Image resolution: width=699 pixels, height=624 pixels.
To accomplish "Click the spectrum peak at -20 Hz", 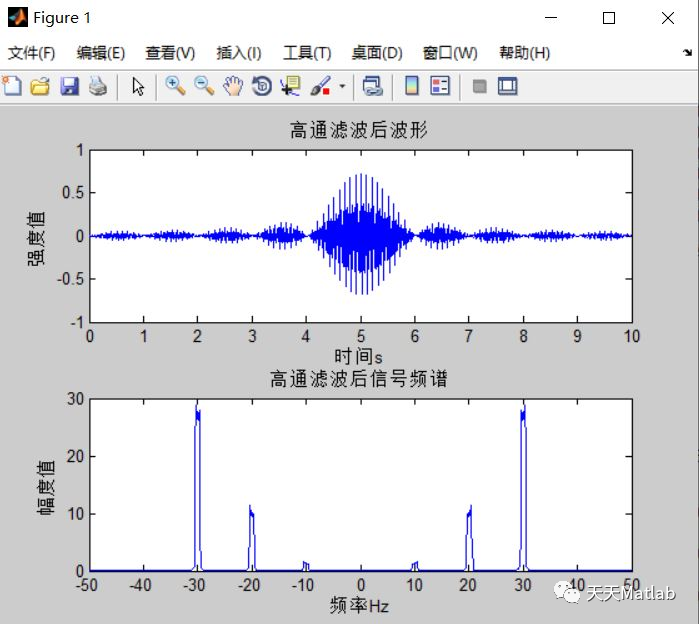I will 252,538.
